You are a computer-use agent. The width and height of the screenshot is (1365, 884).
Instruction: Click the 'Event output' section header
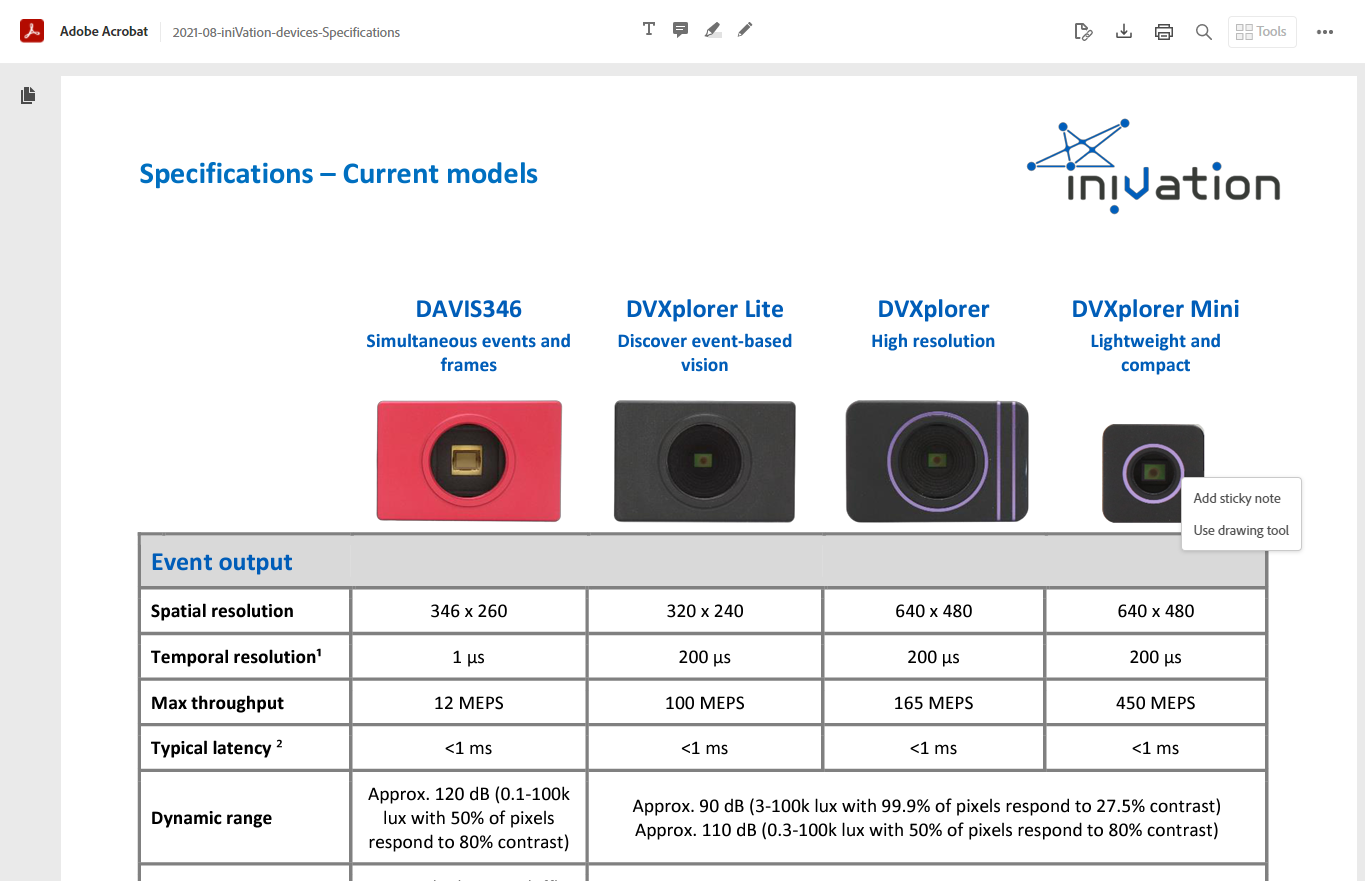pos(222,562)
